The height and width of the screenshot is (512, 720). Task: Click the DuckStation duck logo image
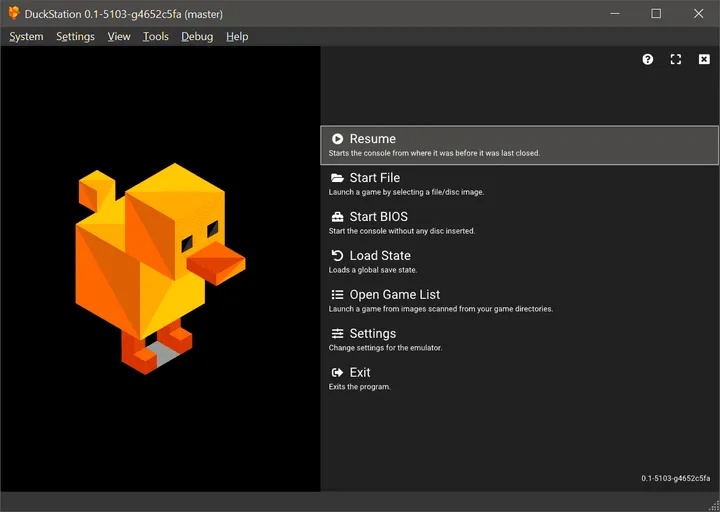coord(160,269)
